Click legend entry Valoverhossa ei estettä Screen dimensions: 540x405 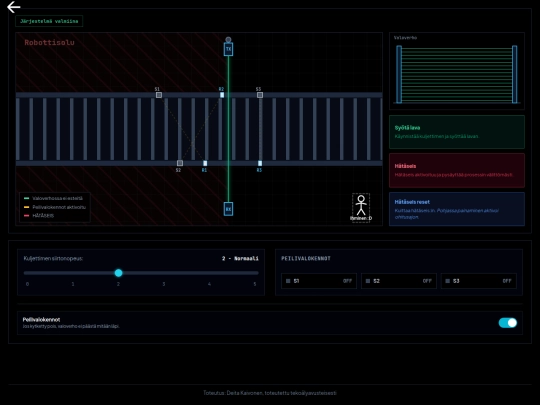pos(53,198)
